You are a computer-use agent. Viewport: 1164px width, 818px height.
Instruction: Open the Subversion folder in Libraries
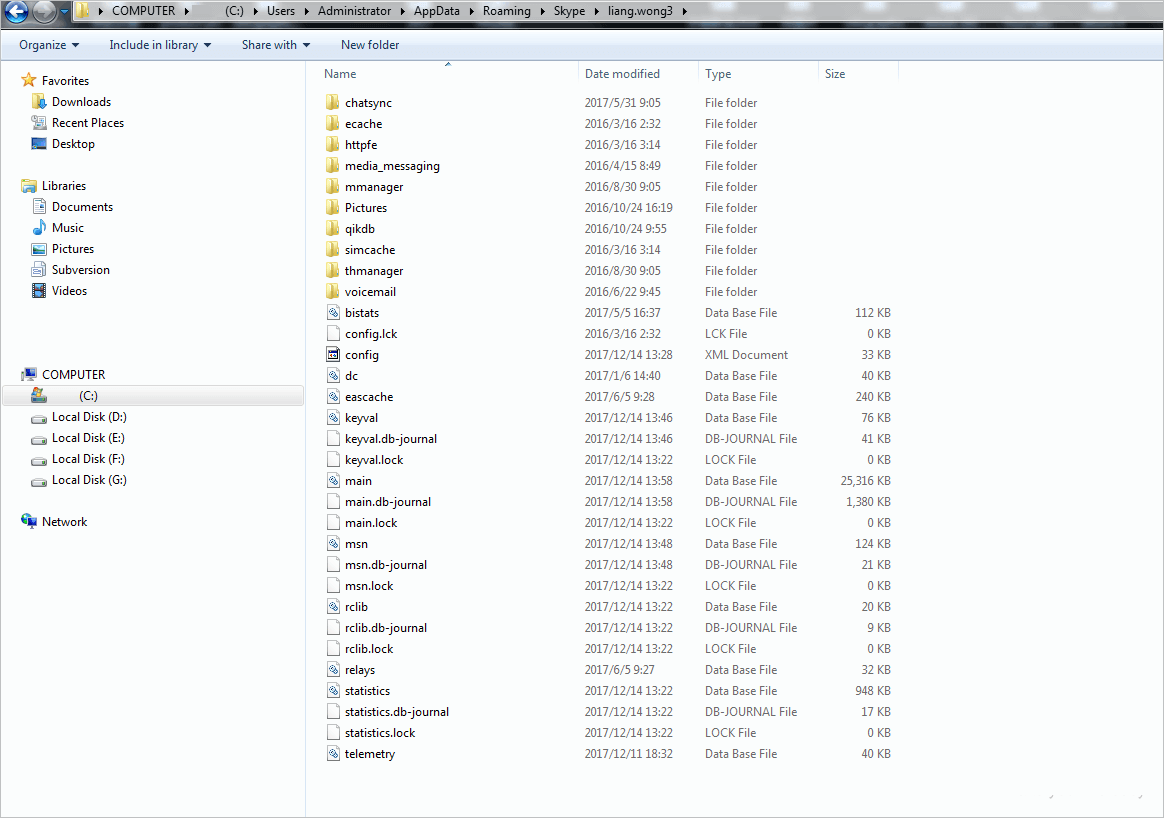click(x=82, y=269)
